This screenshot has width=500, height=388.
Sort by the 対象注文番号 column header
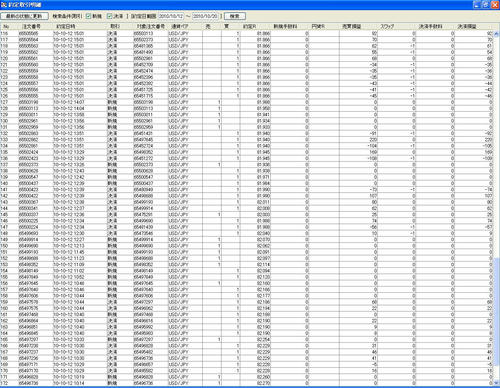tap(150, 26)
